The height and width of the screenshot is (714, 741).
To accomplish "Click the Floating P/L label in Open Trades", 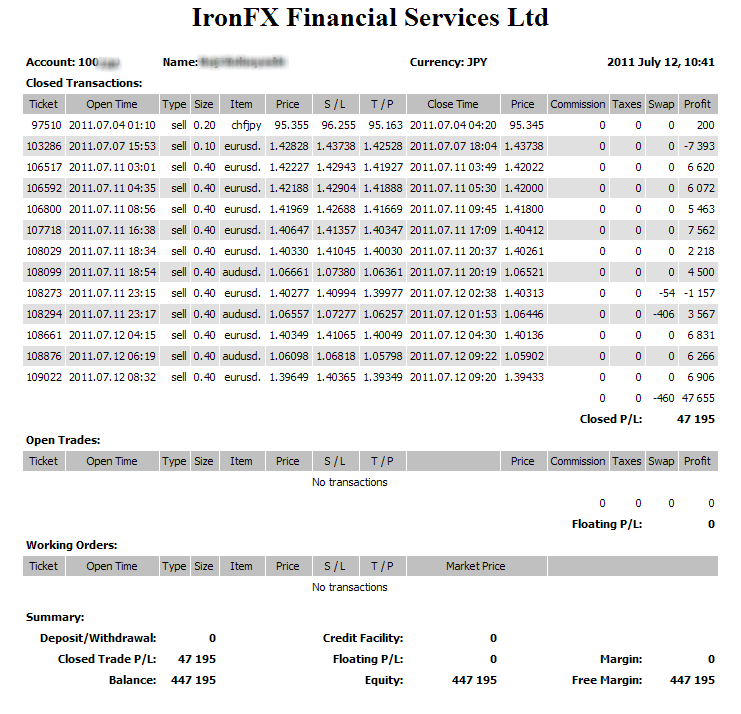I will tap(607, 525).
